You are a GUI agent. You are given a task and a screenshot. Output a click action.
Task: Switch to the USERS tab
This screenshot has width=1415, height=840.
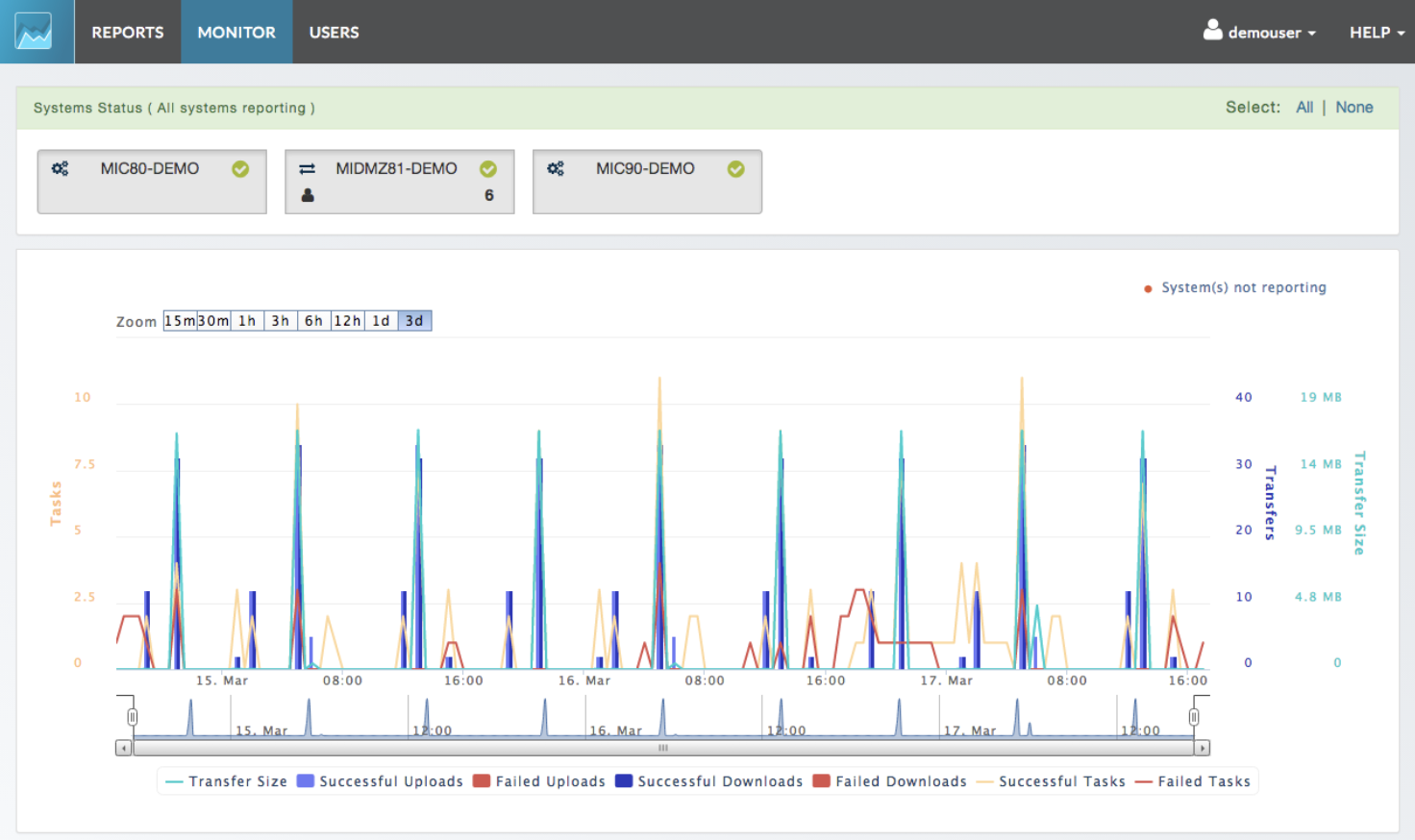coord(334,33)
